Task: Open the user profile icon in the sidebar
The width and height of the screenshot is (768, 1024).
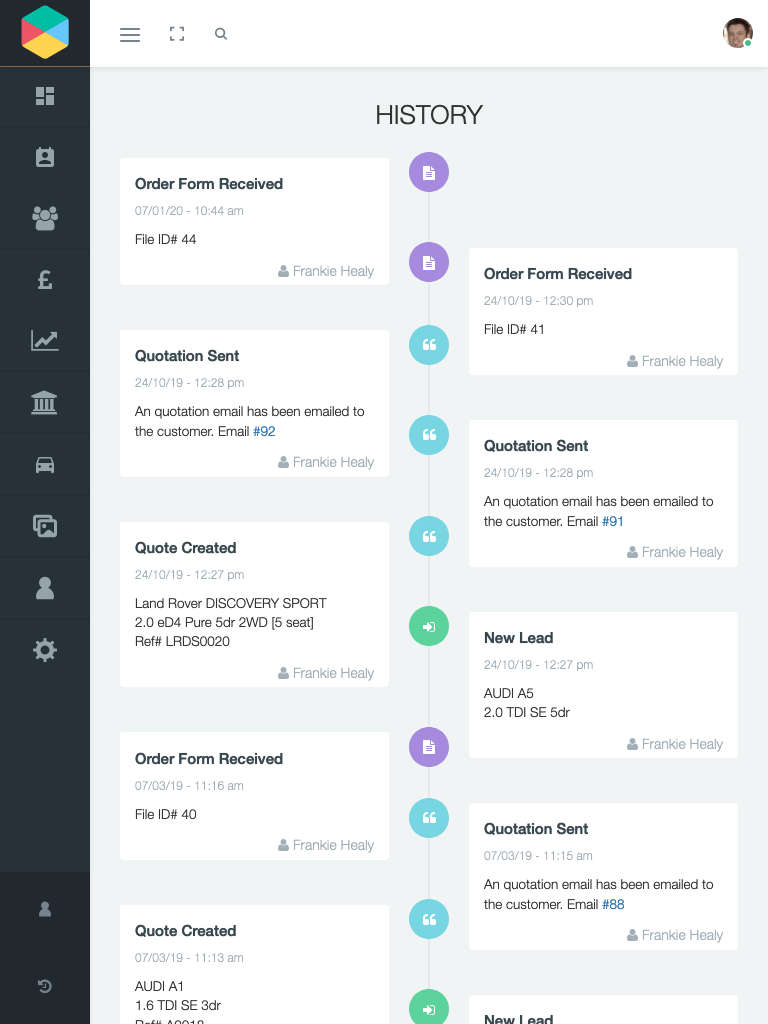Action: click(x=44, y=588)
